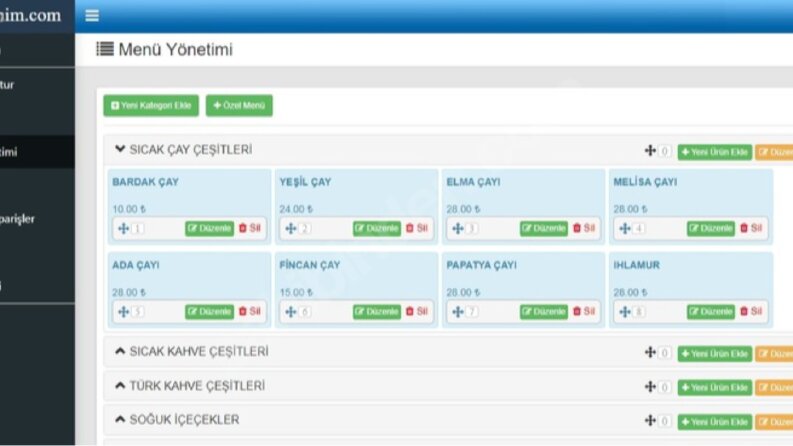Delete MELİSA ÇAYI with Sil
This screenshot has height=446, width=793.
751,228
